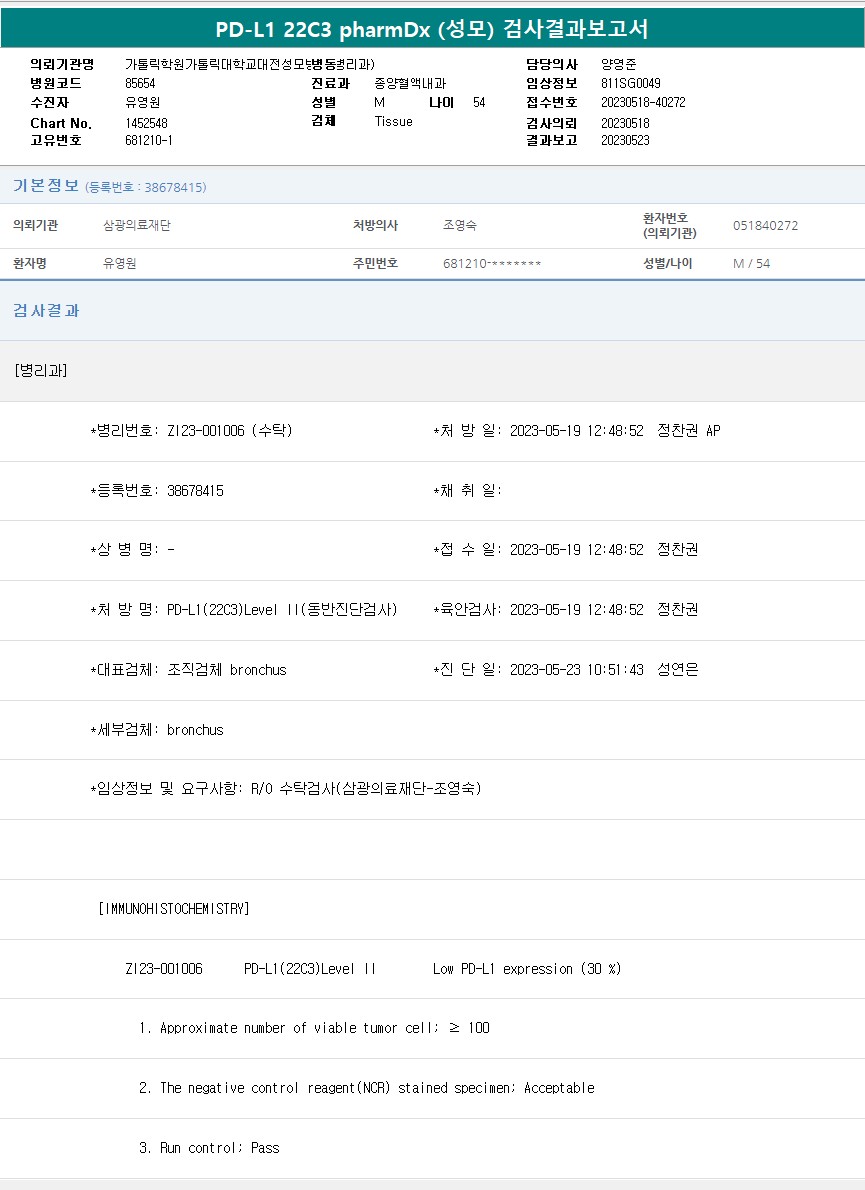Click the Run control; Pass line
Screen dimensions: 865x1190
click(209, 1148)
